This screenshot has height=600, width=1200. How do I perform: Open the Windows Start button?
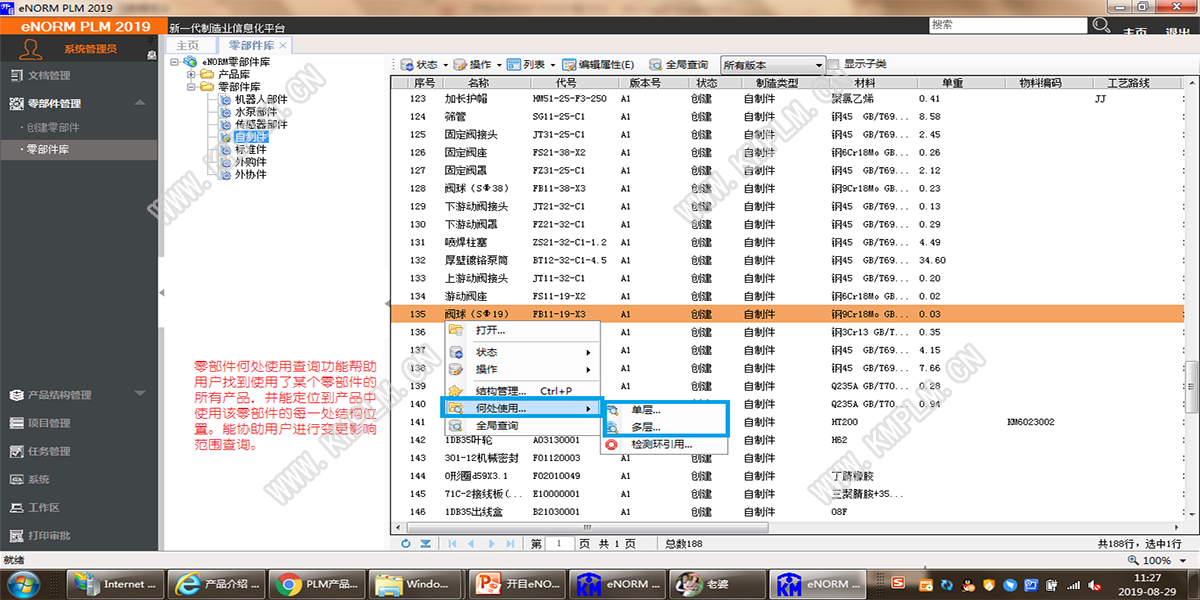pos(24,583)
